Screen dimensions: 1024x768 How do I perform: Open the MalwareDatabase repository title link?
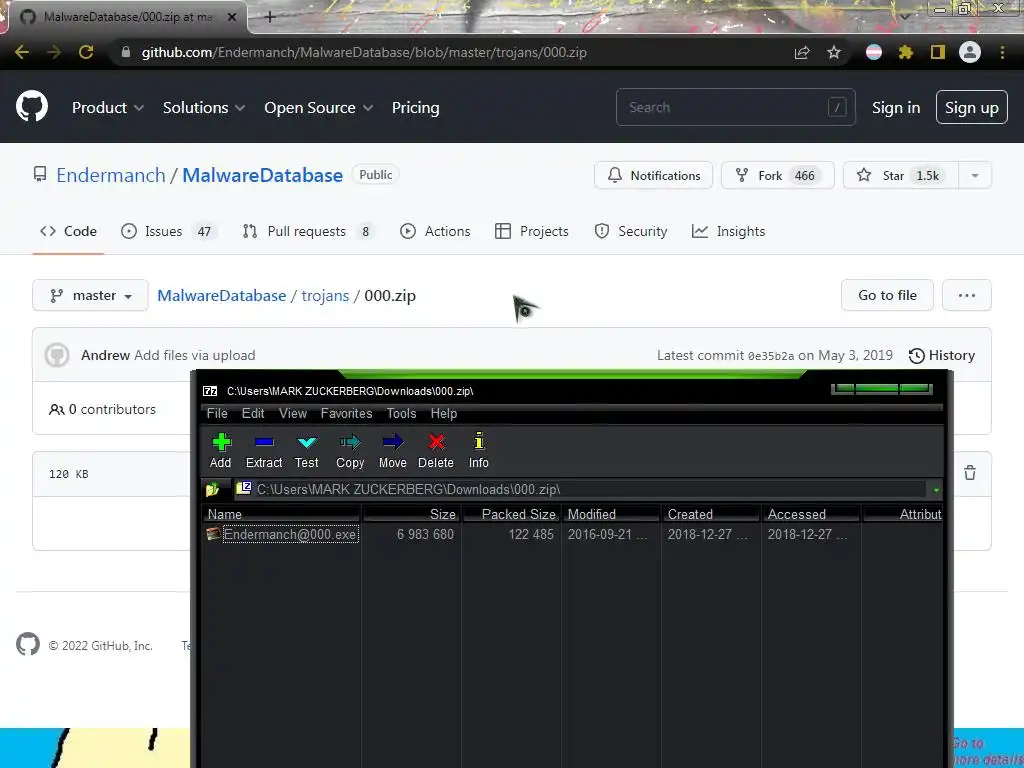click(x=263, y=175)
